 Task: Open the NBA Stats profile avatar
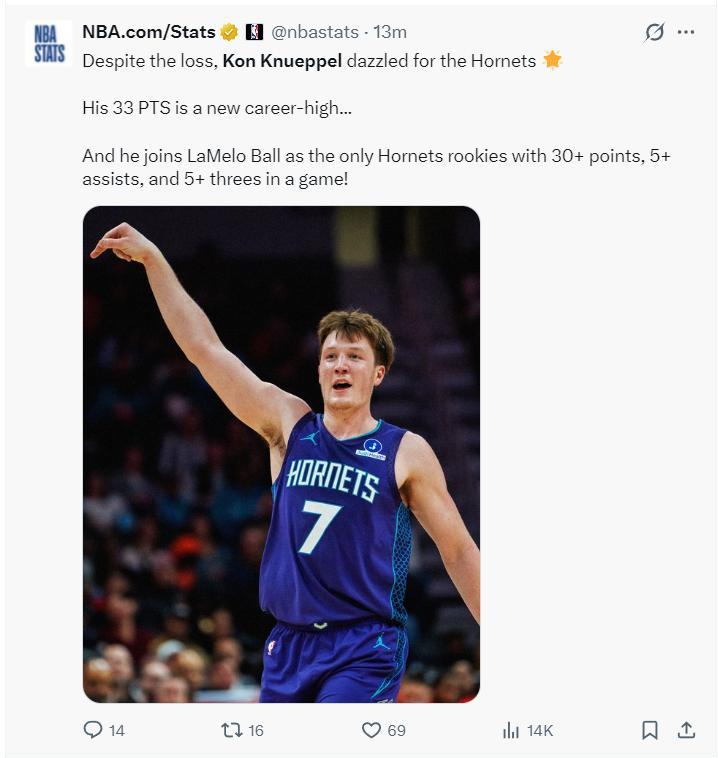click(x=50, y=43)
